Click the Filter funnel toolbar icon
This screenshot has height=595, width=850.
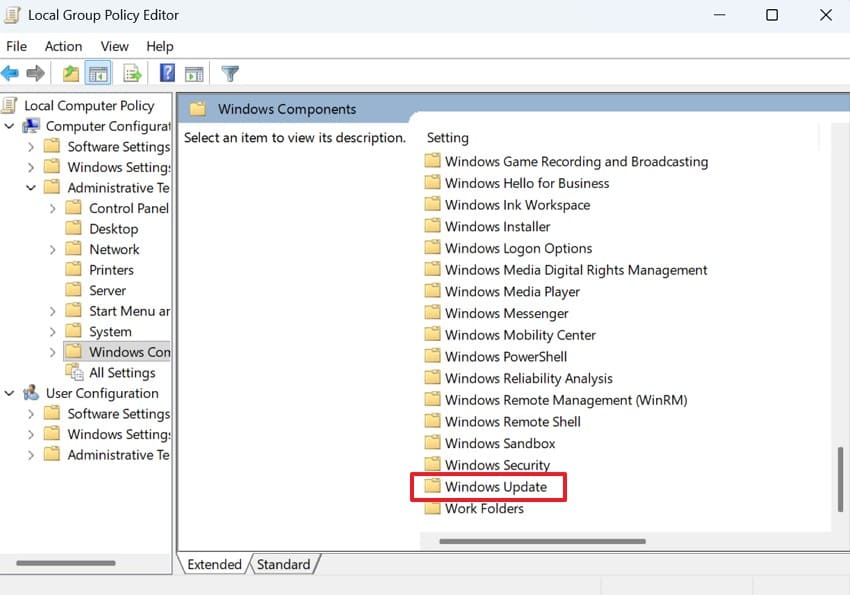[x=230, y=73]
